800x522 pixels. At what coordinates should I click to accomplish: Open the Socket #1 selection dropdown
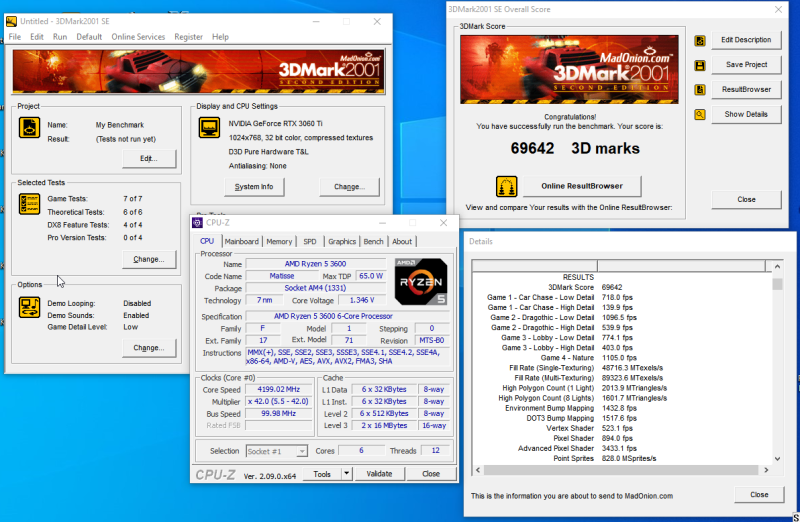[277, 451]
